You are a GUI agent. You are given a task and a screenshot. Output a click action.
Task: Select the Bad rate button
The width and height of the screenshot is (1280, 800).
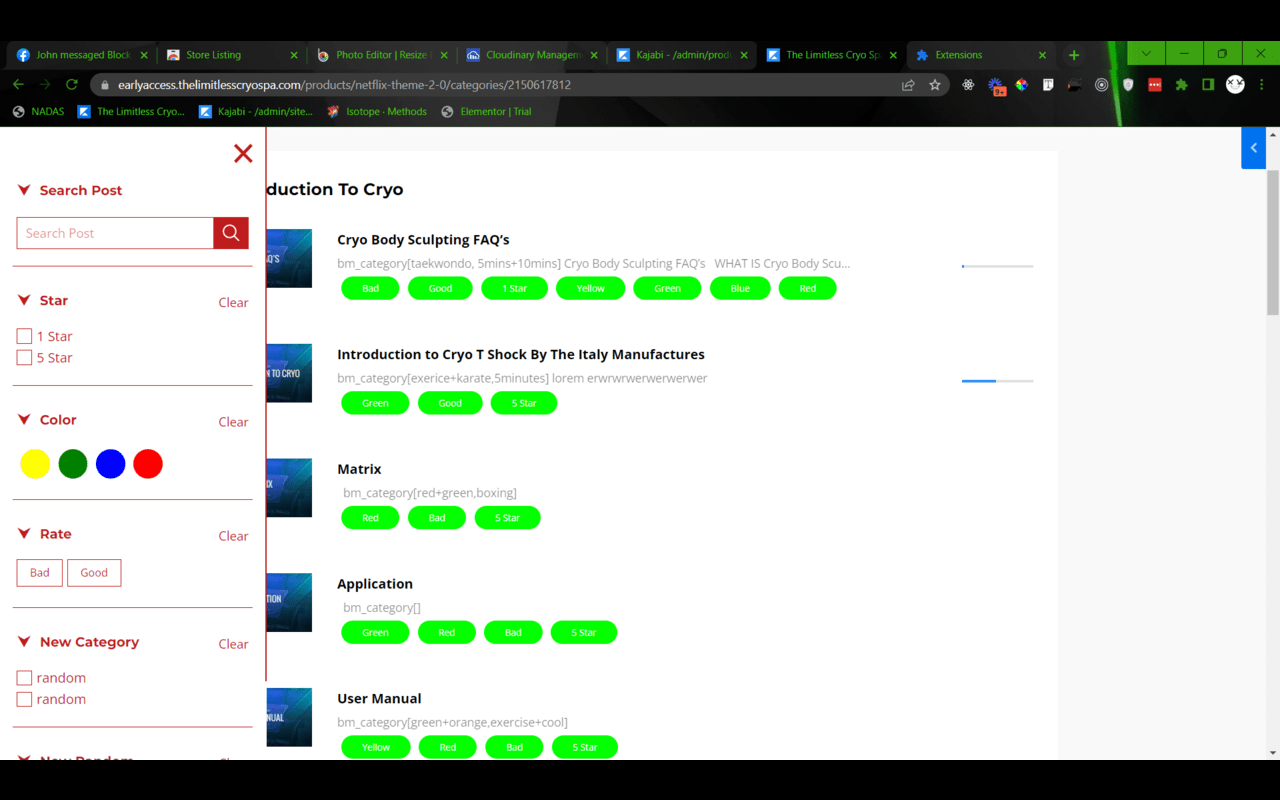40,573
